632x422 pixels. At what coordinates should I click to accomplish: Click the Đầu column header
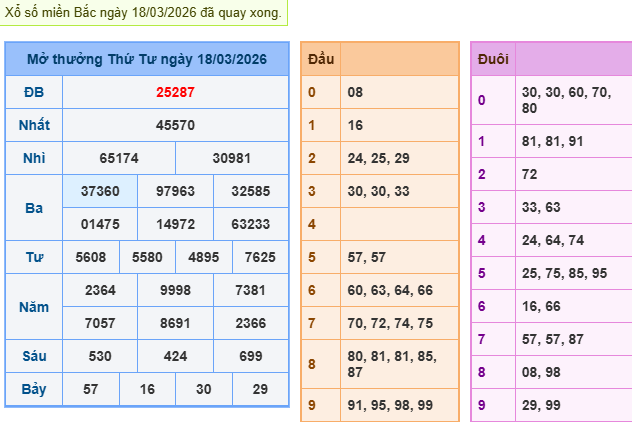(x=321, y=59)
